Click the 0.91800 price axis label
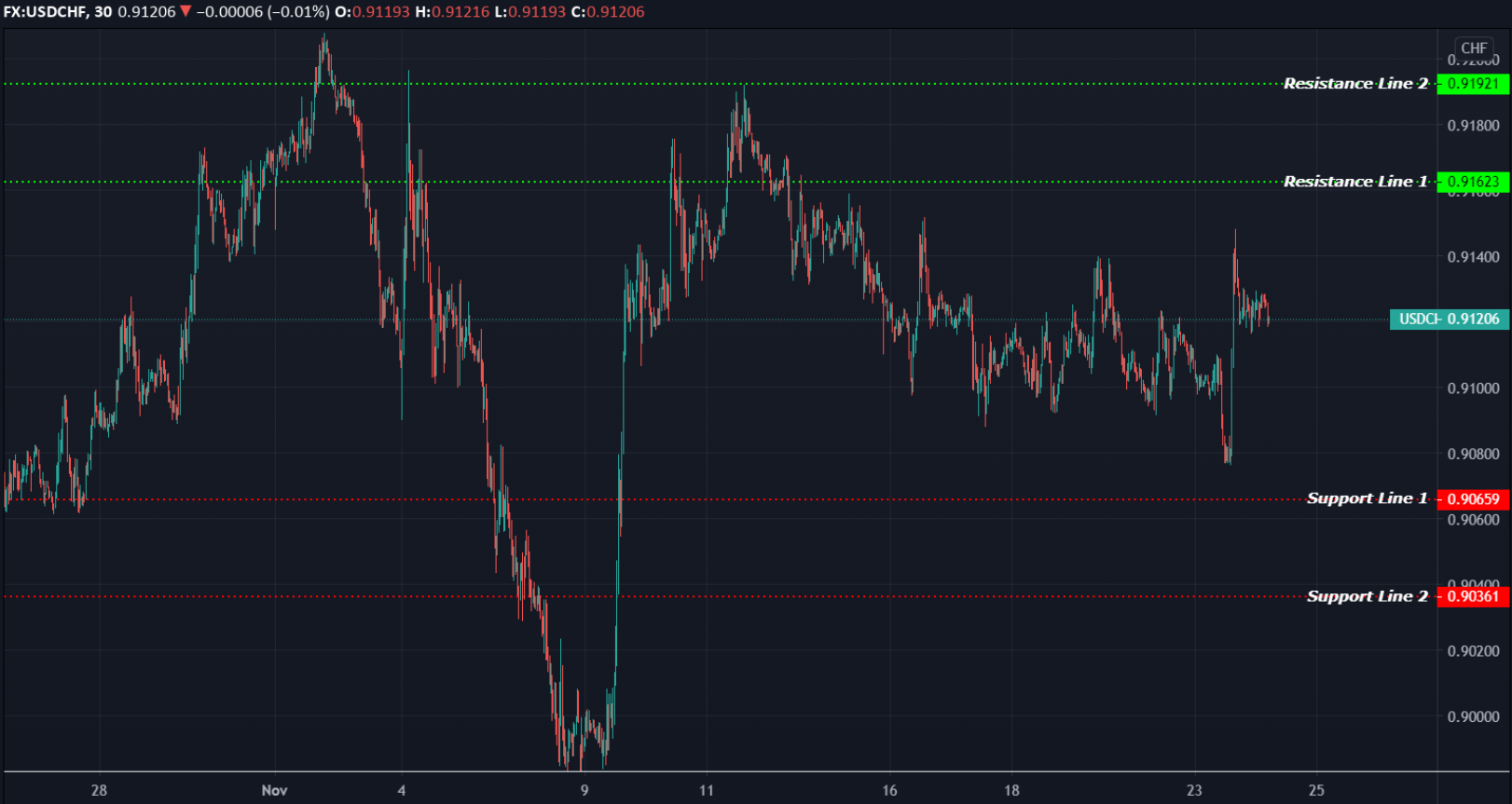The height and width of the screenshot is (804, 1512). (1473, 126)
